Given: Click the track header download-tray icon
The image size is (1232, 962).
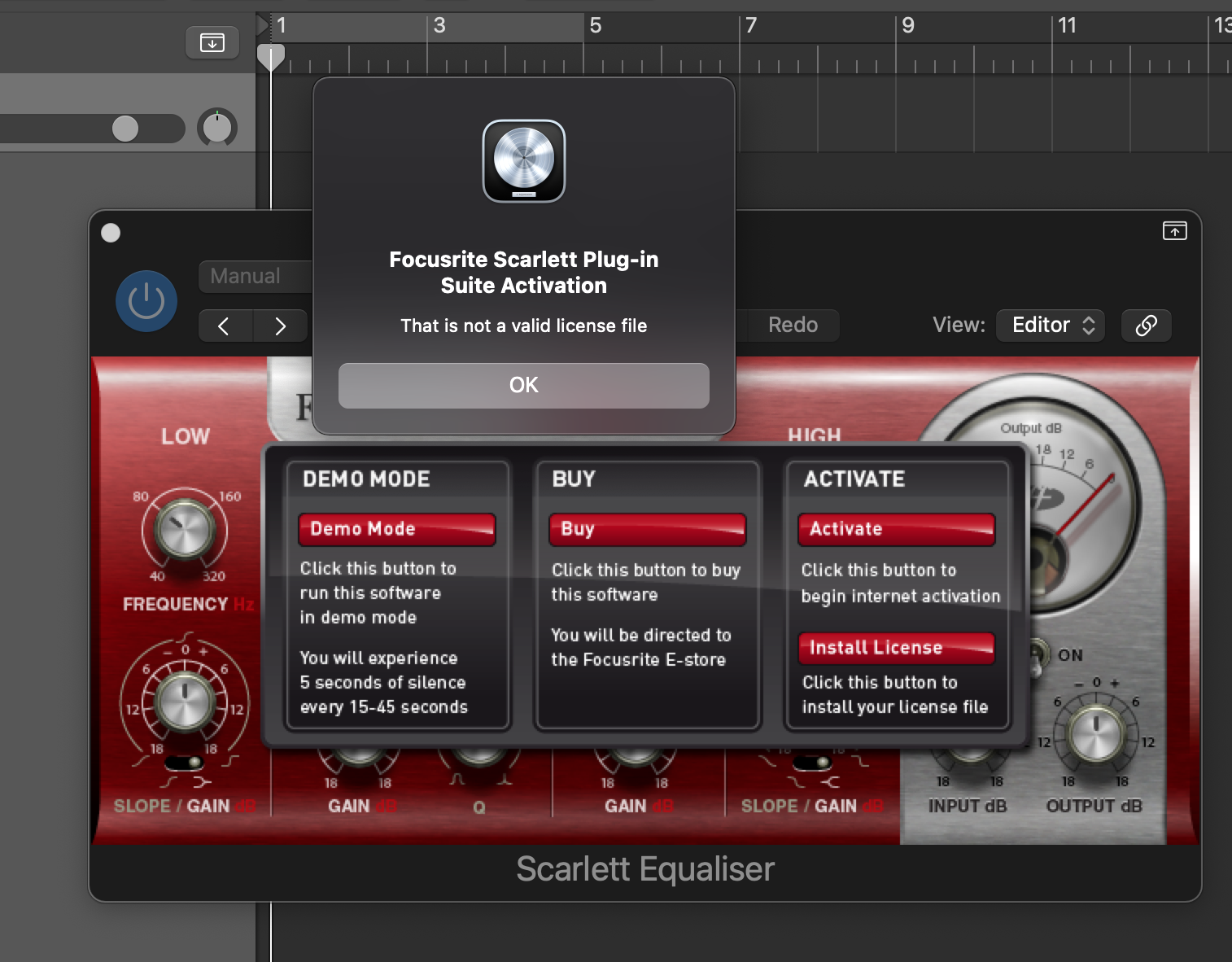Looking at the screenshot, I should 212,42.
